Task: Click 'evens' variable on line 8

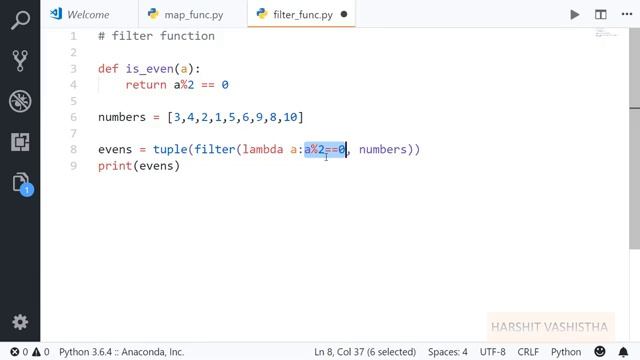Action: 115,149
